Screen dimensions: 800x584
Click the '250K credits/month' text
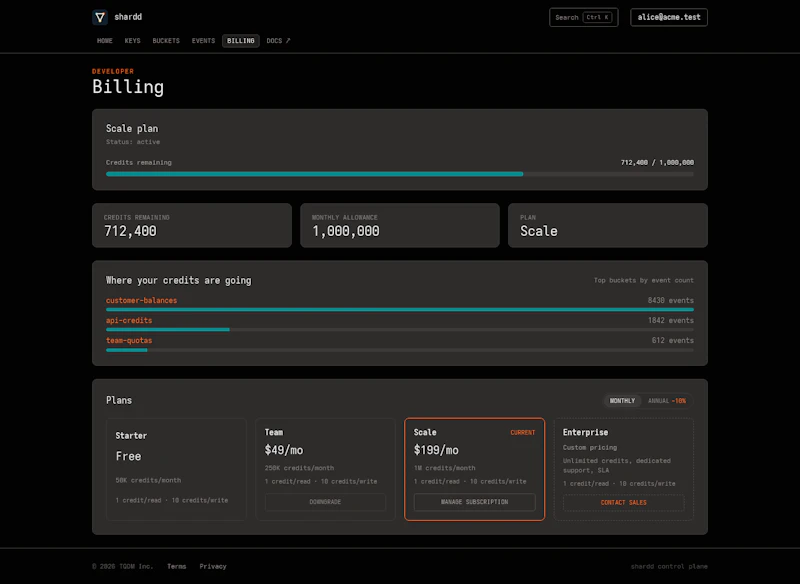coord(299,468)
